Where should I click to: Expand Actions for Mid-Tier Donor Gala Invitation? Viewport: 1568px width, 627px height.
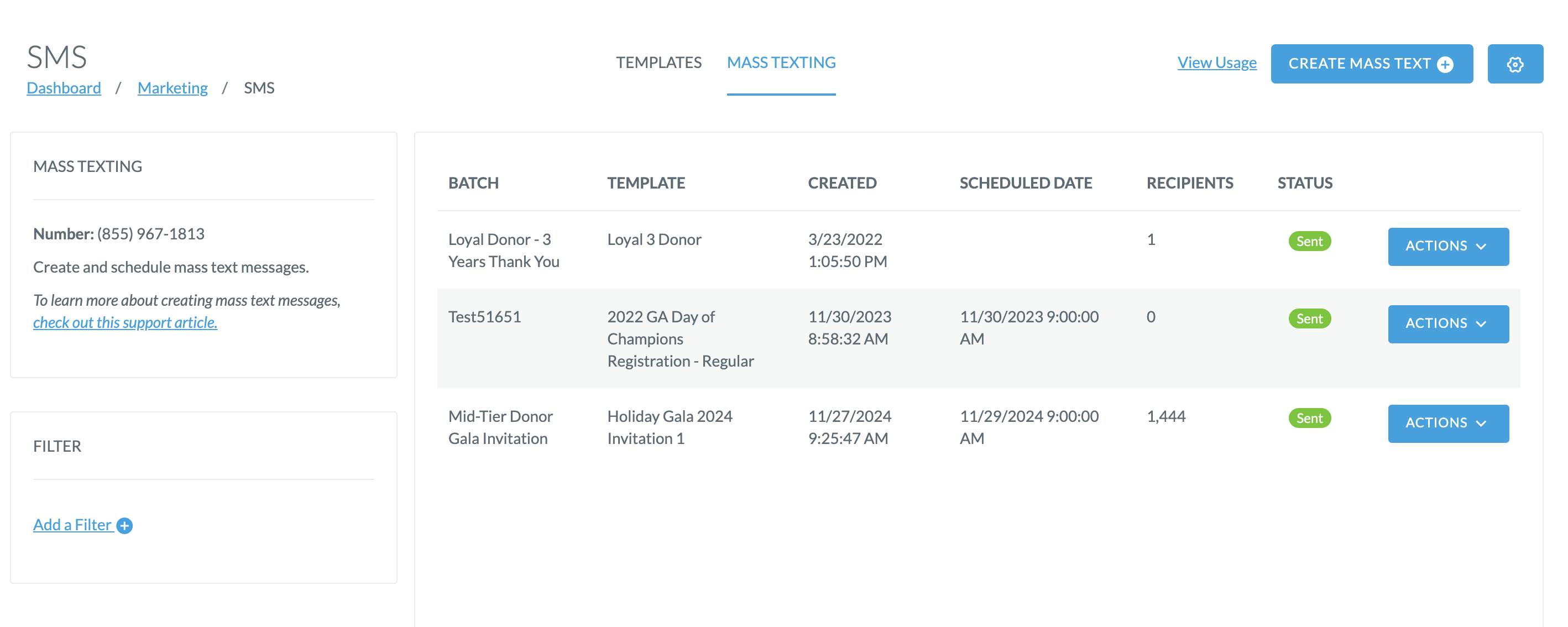[x=1448, y=423]
